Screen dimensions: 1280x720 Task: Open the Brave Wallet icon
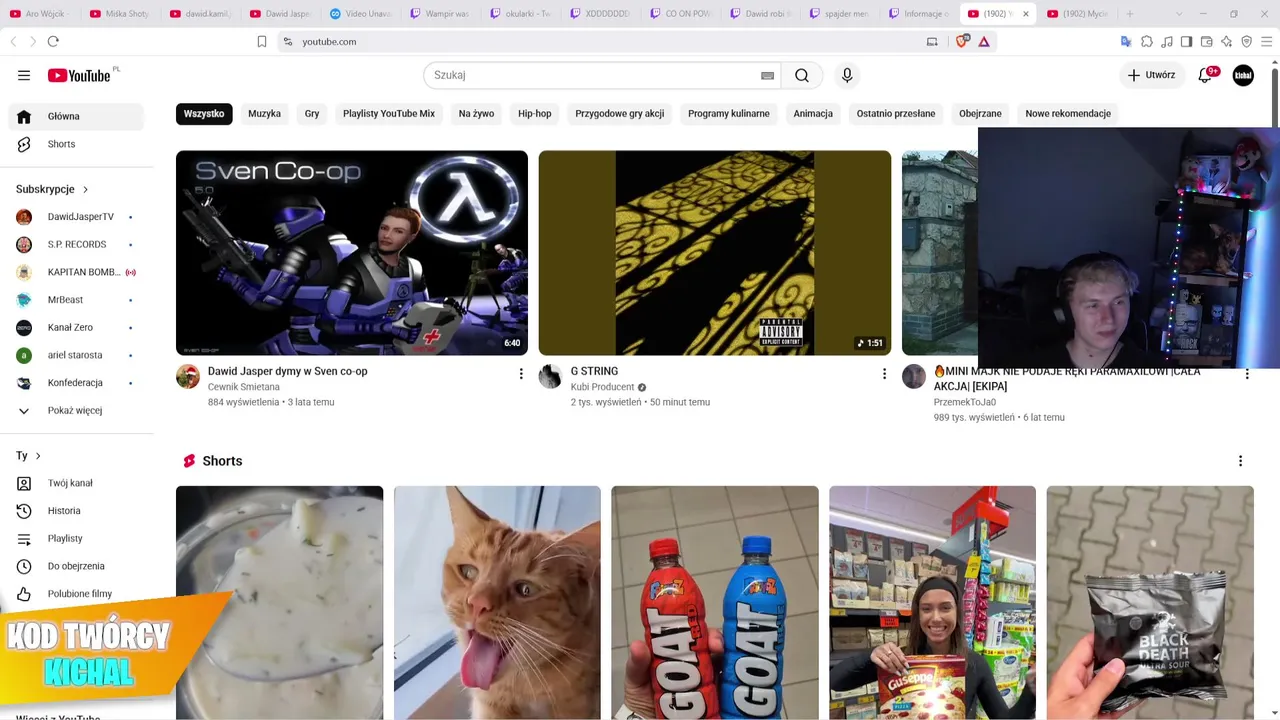point(1206,41)
